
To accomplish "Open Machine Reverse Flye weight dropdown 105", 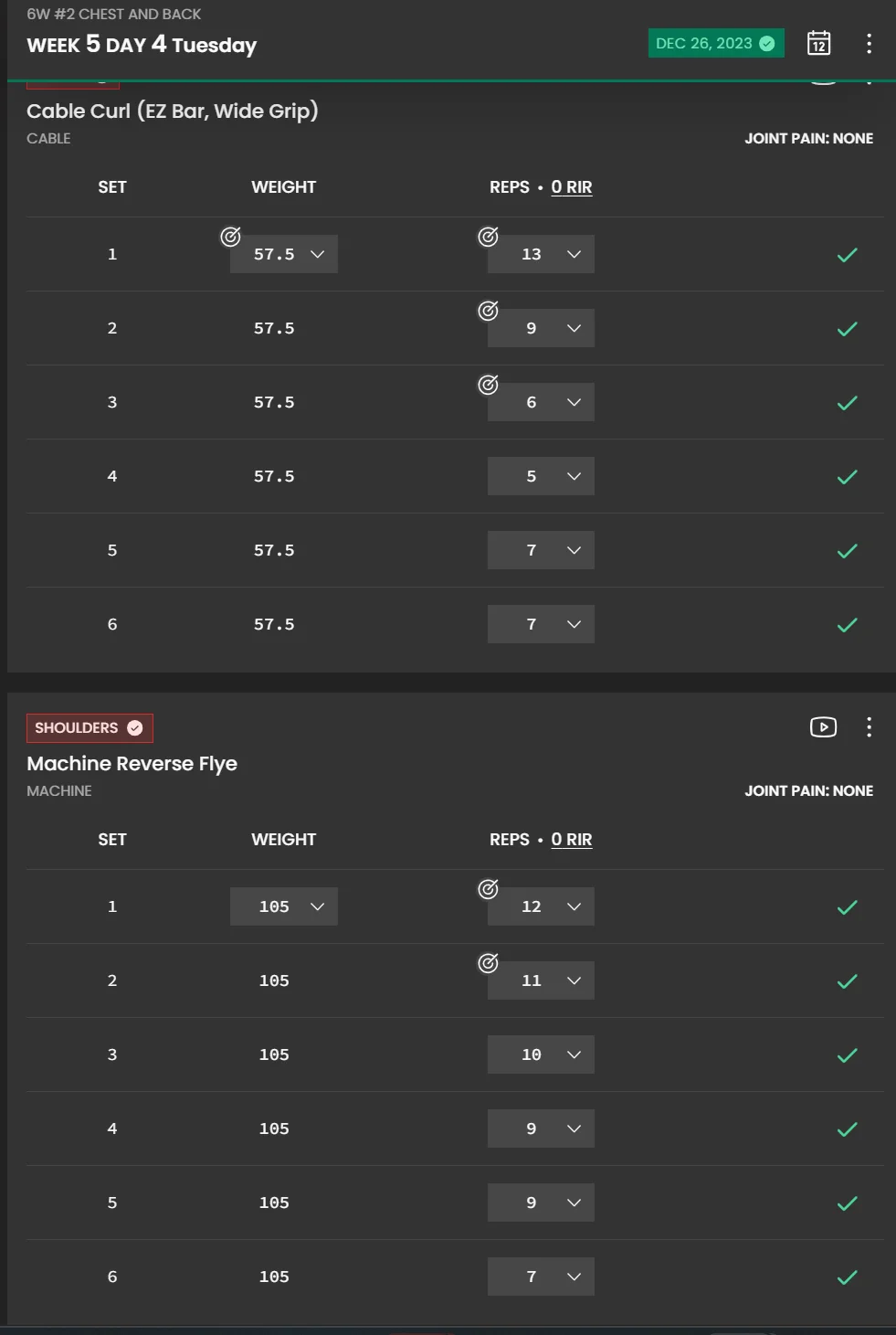I will [x=284, y=906].
